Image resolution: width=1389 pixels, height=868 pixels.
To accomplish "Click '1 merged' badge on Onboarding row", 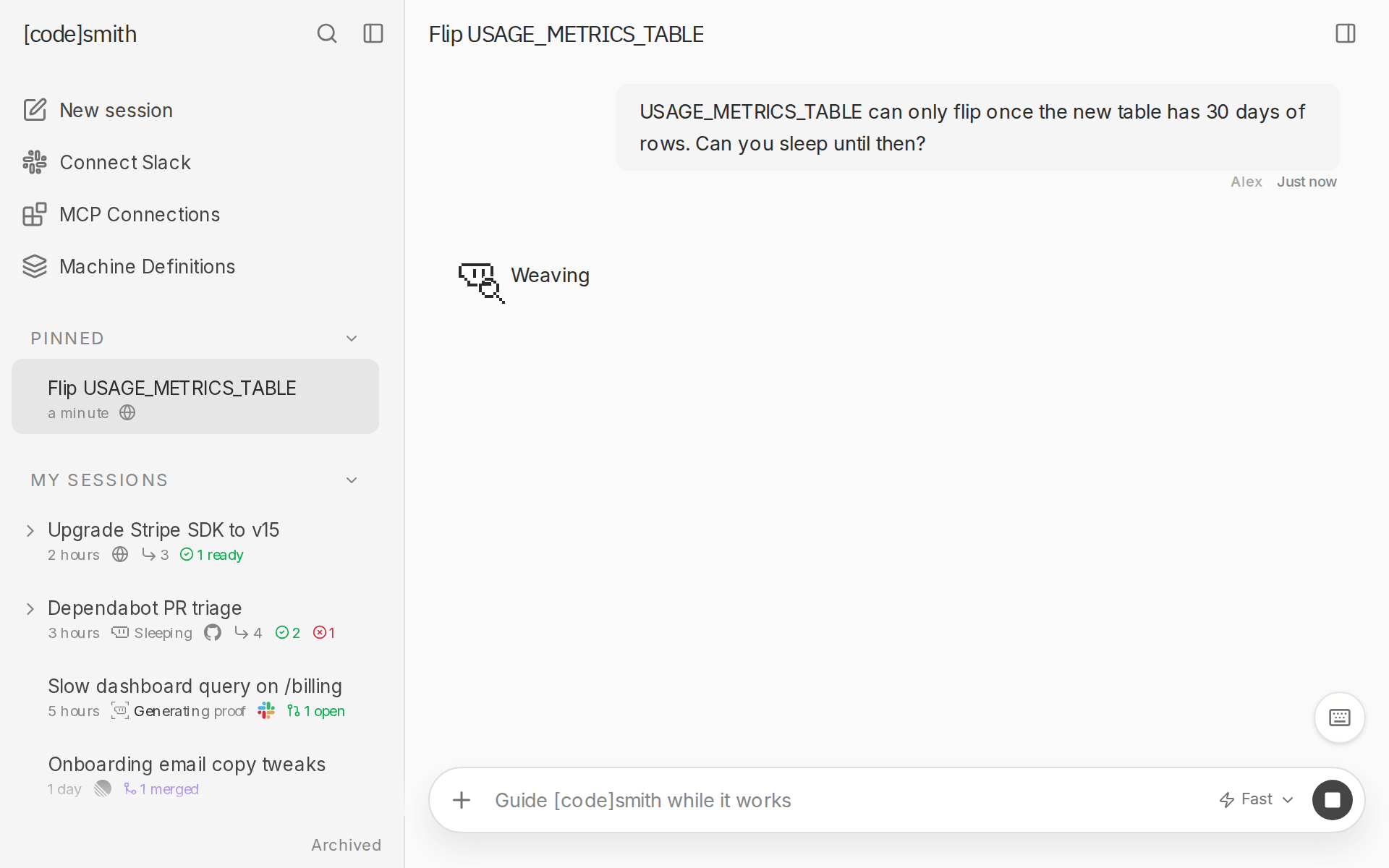I will pos(161,789).
